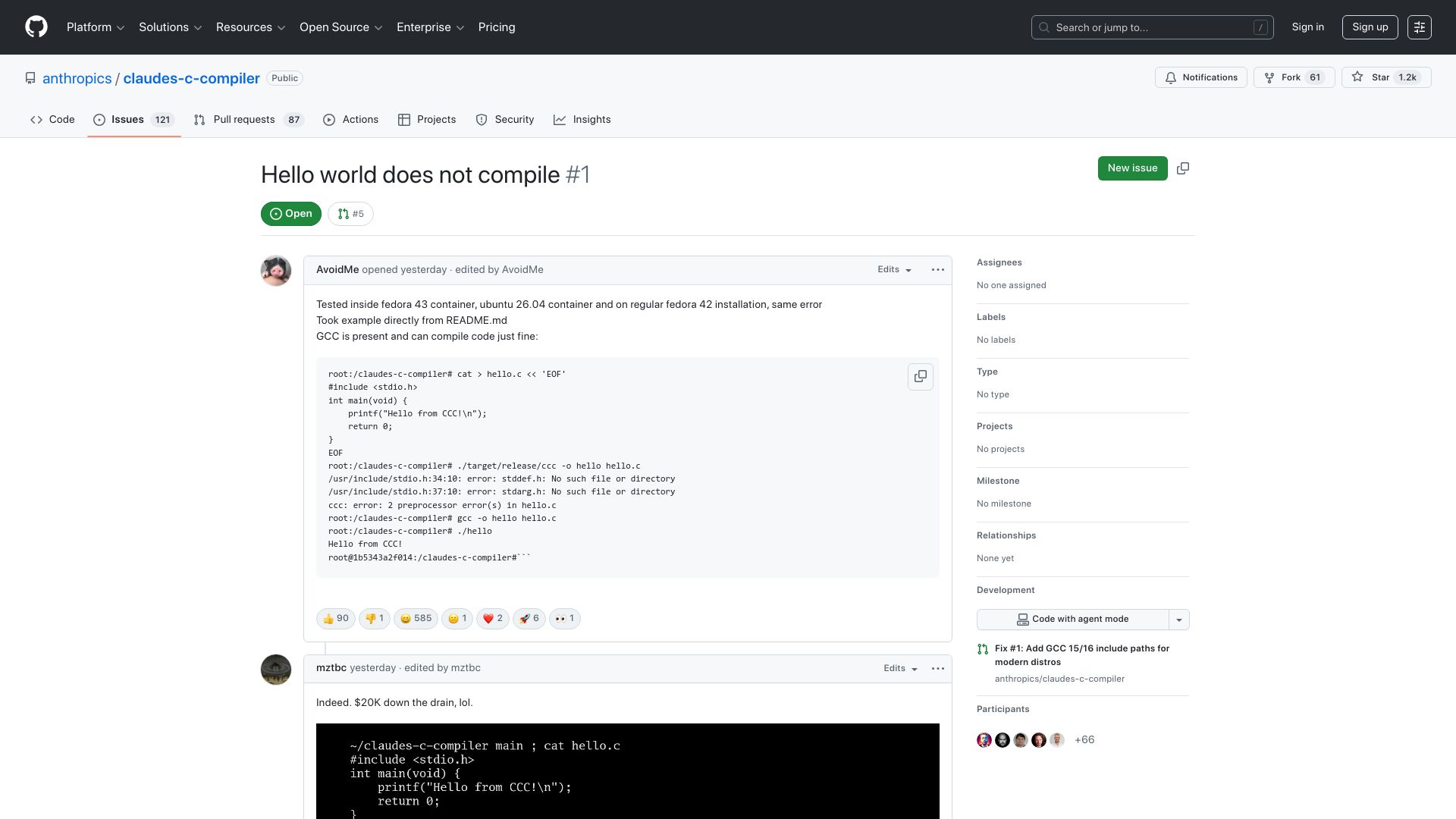Click the anthropics owner link
The width and height of the screenshot is (1456, 819).
point(77,79)
